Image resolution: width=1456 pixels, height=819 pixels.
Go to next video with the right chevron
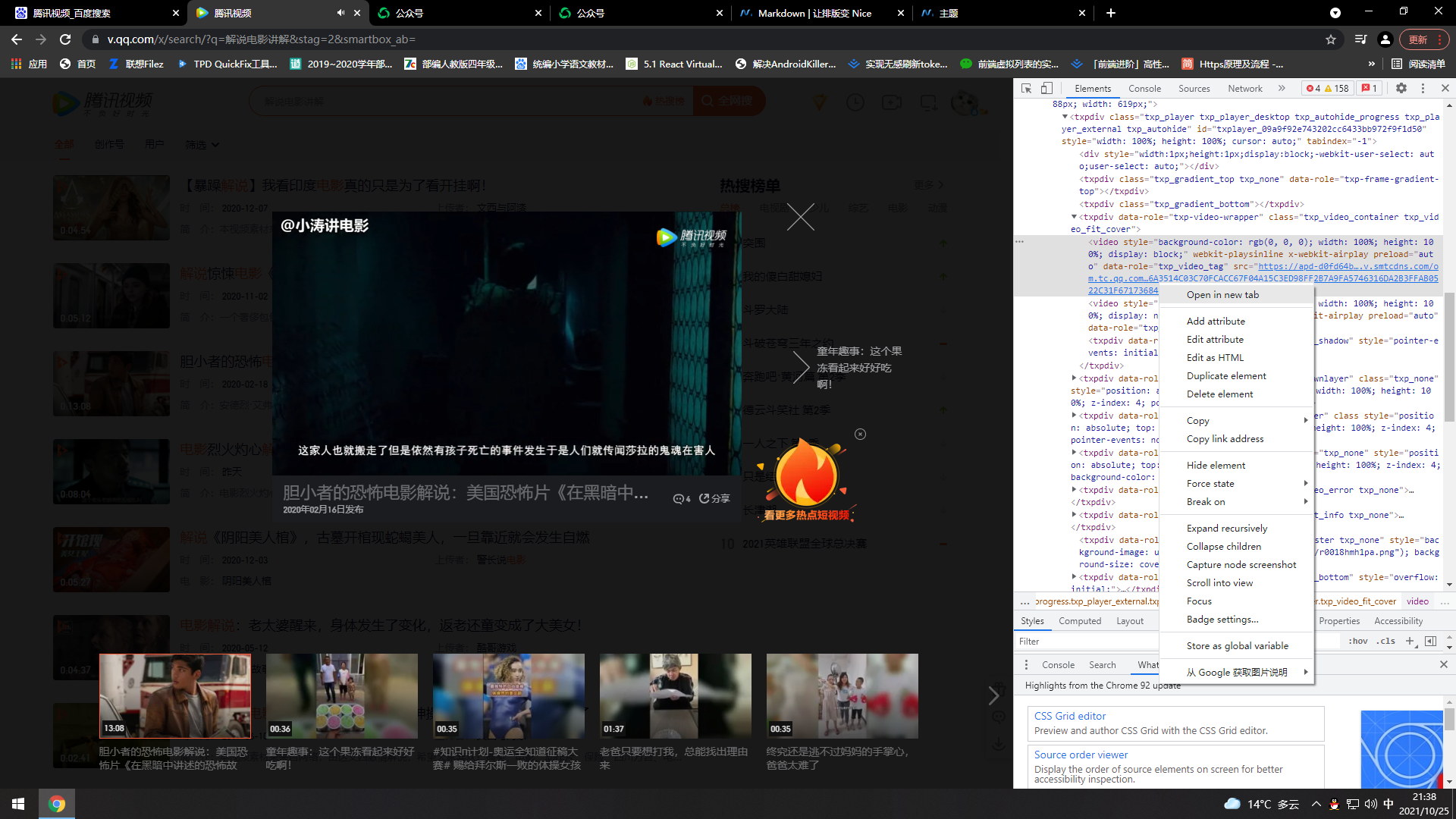801,368
